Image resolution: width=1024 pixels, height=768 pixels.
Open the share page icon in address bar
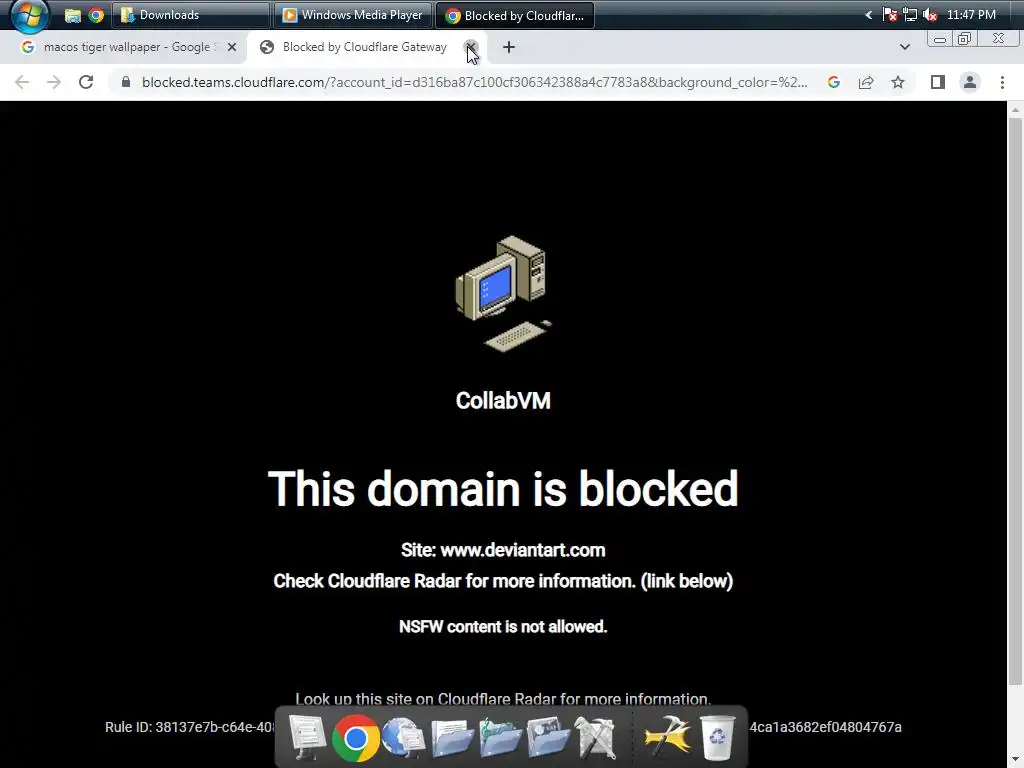click(x=866, y=82)
